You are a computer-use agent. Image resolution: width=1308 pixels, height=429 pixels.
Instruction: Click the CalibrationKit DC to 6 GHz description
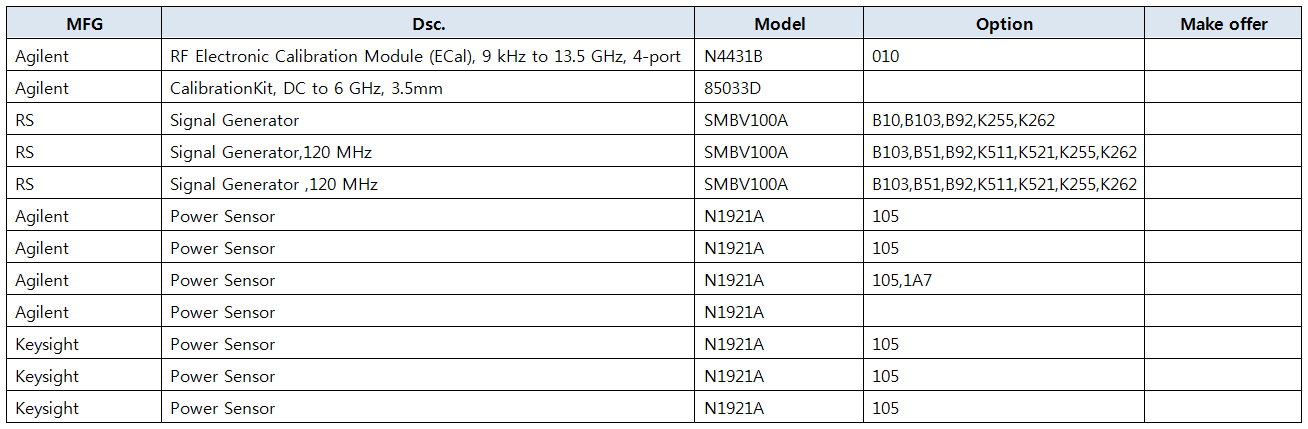307,88
